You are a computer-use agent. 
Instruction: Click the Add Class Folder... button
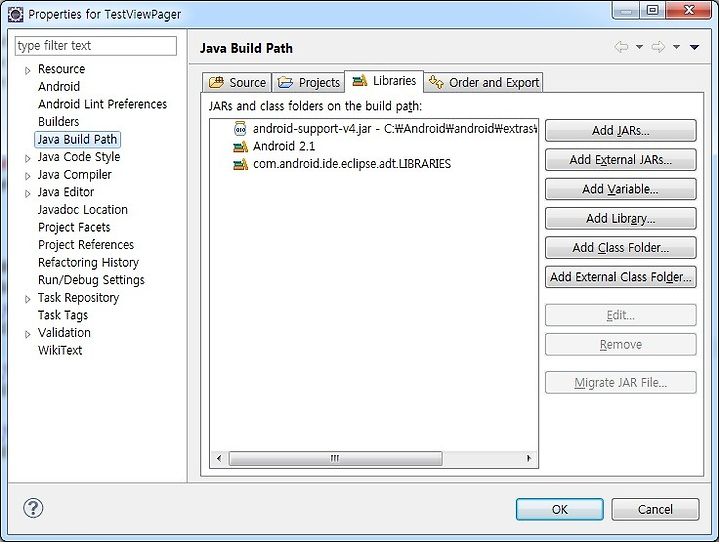620,248
